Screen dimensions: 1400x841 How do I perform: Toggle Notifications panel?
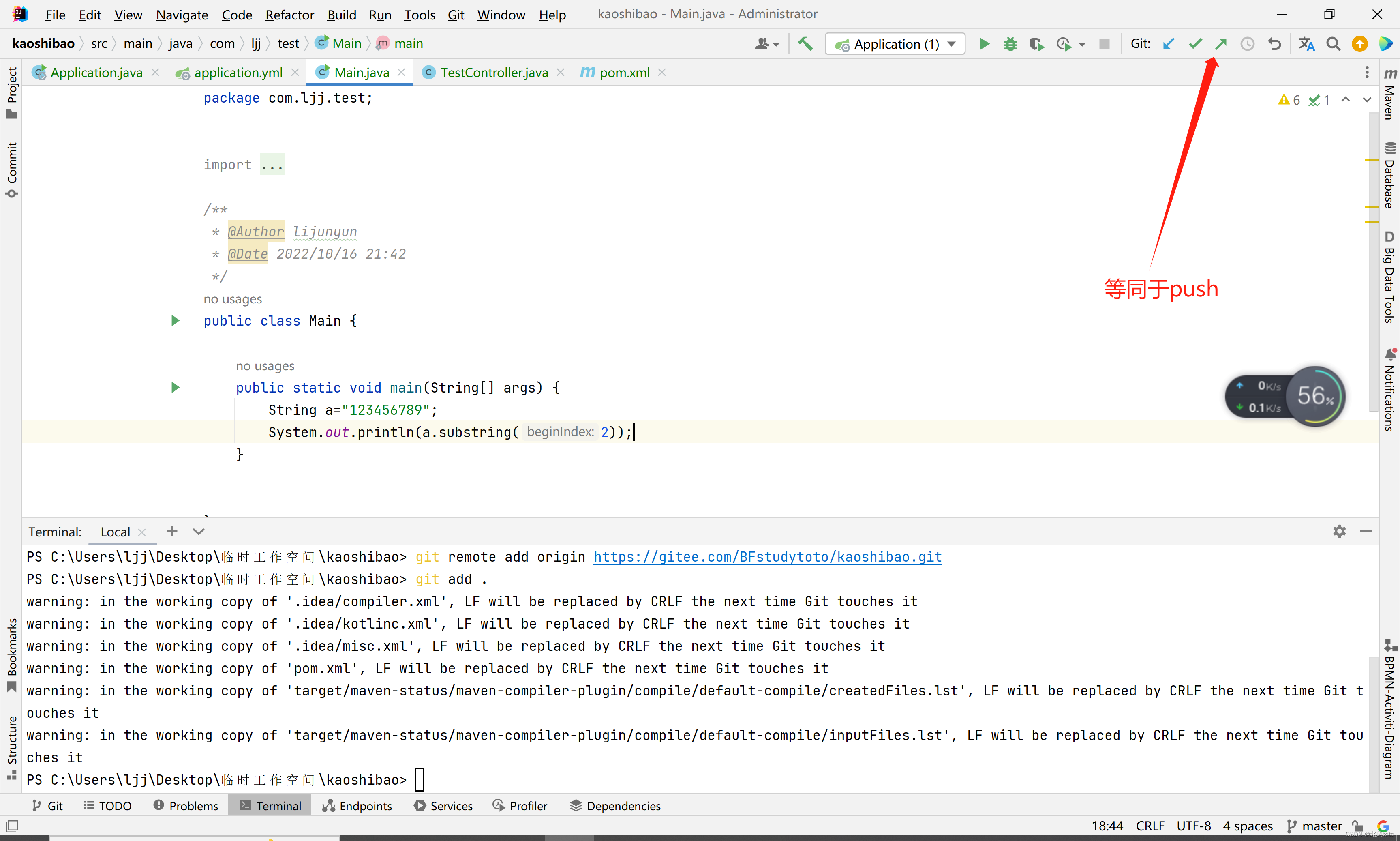(1389, 390)
